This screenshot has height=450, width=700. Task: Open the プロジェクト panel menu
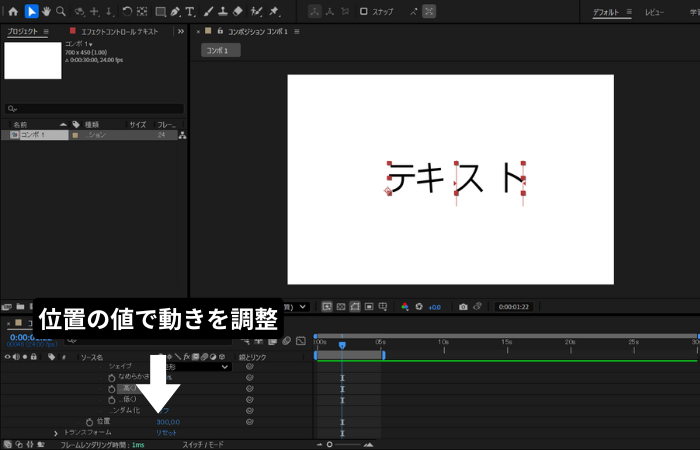tap(46, 31)
